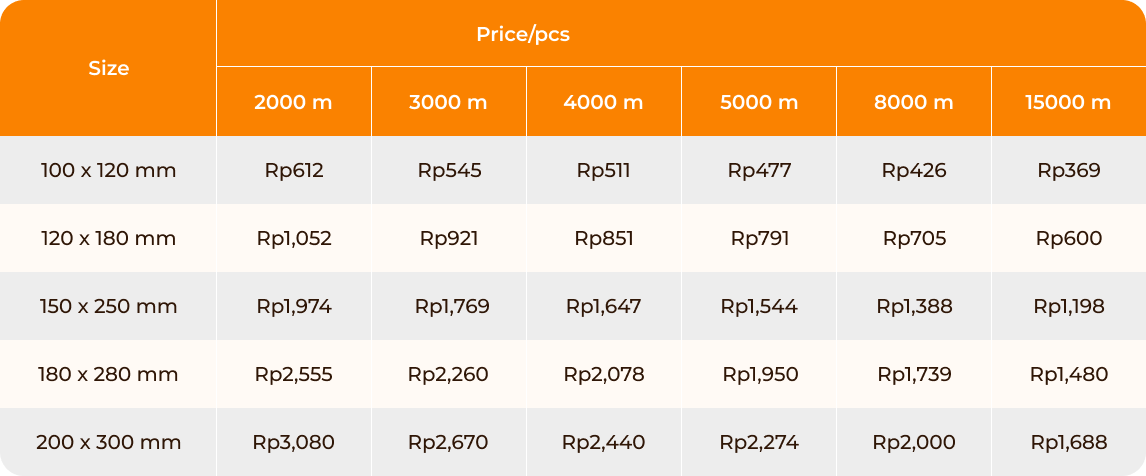Click the 100 x 120 mm row label

(108, 170)
